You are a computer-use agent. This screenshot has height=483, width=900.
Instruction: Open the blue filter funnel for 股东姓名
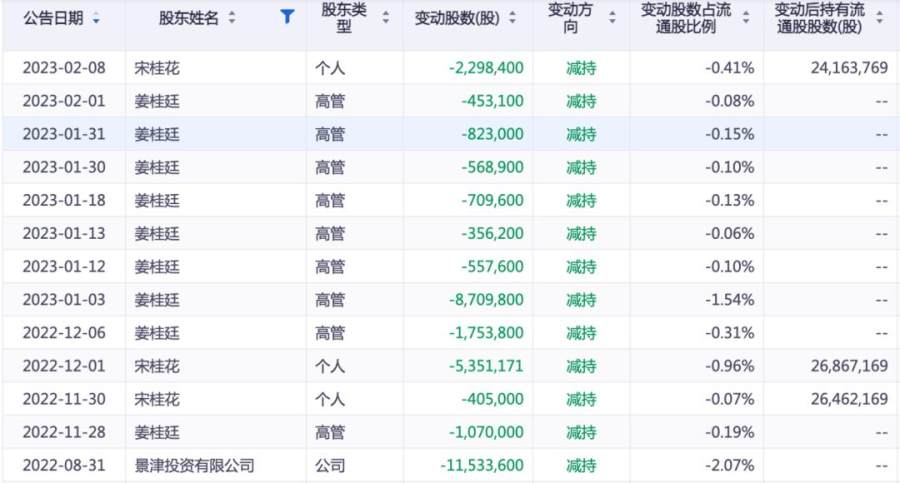tap(288, 17)
